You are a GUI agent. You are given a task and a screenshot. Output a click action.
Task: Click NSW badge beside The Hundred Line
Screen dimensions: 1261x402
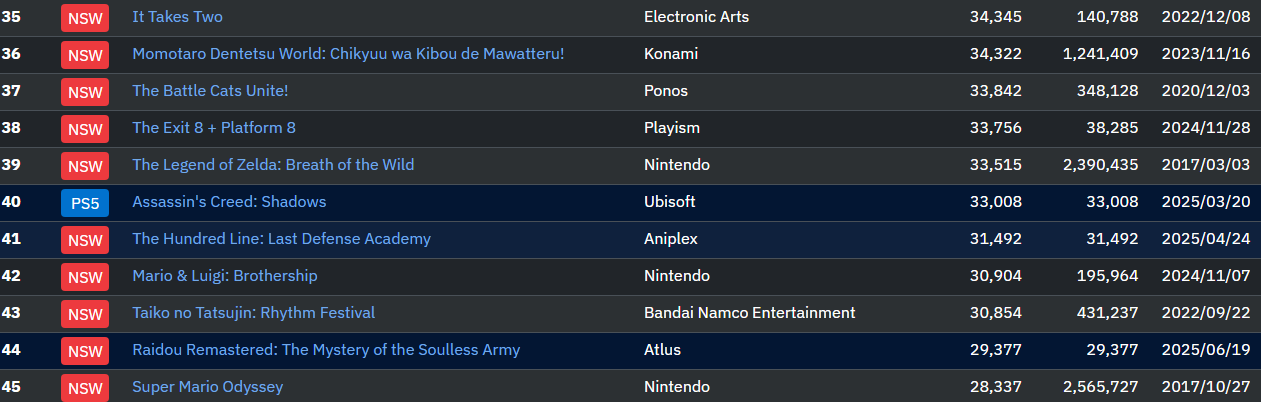pyautogui.click(x=85, y=240)
